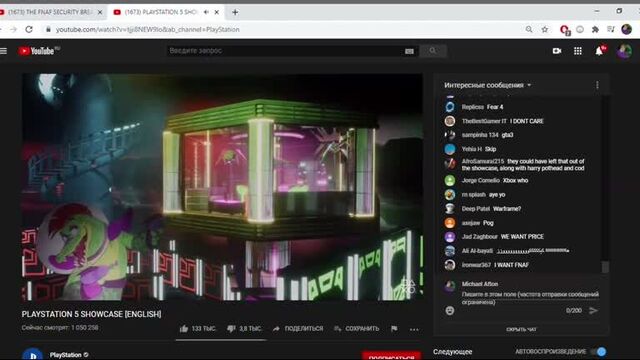Viewport: 640px width, 360px height.
Task: Select the 'I DONT CARE' chat message
Action: pyautogui.click(x=527, y=121)
